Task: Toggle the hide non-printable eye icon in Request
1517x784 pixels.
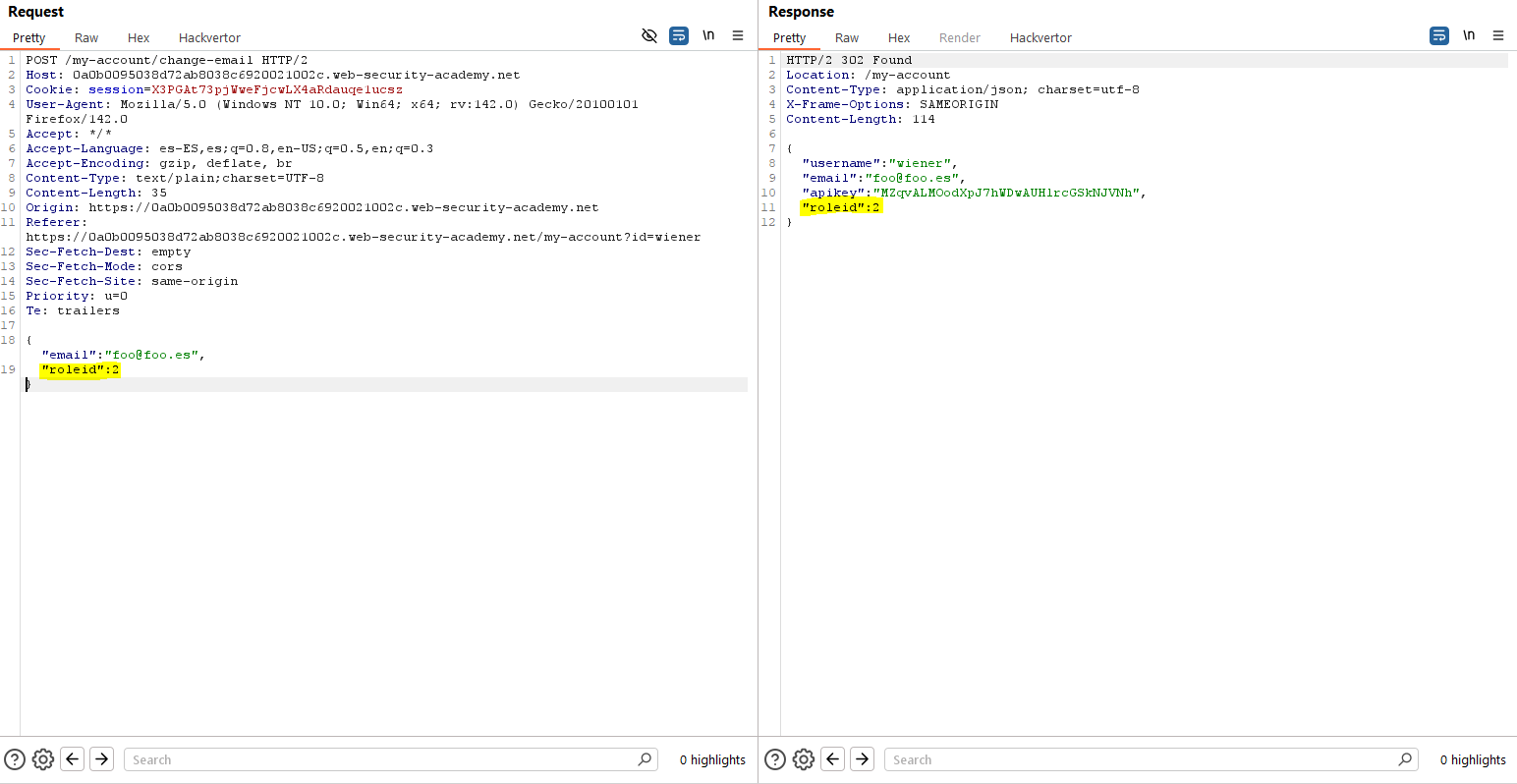Action: click(x=649, y=35)
